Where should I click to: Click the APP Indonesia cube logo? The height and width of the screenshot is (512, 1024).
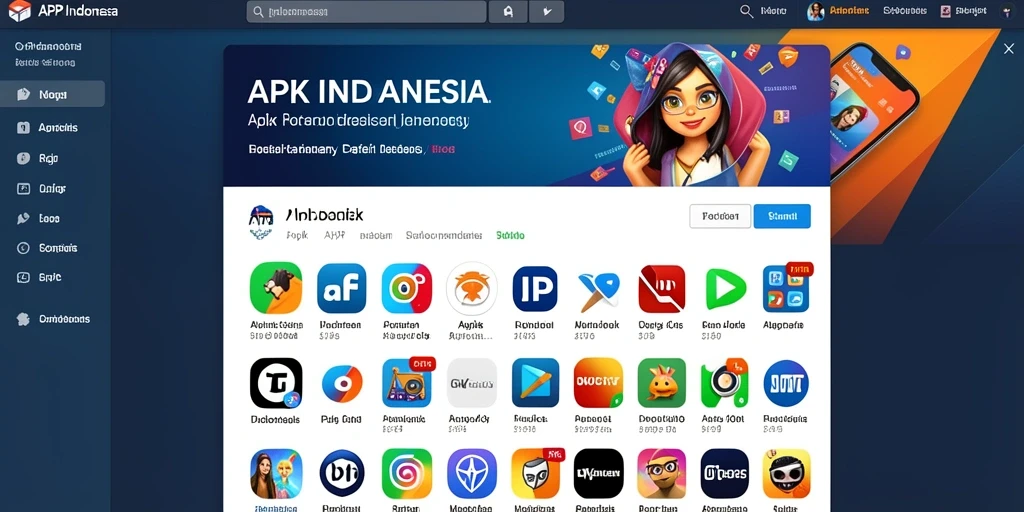[20, 11]
